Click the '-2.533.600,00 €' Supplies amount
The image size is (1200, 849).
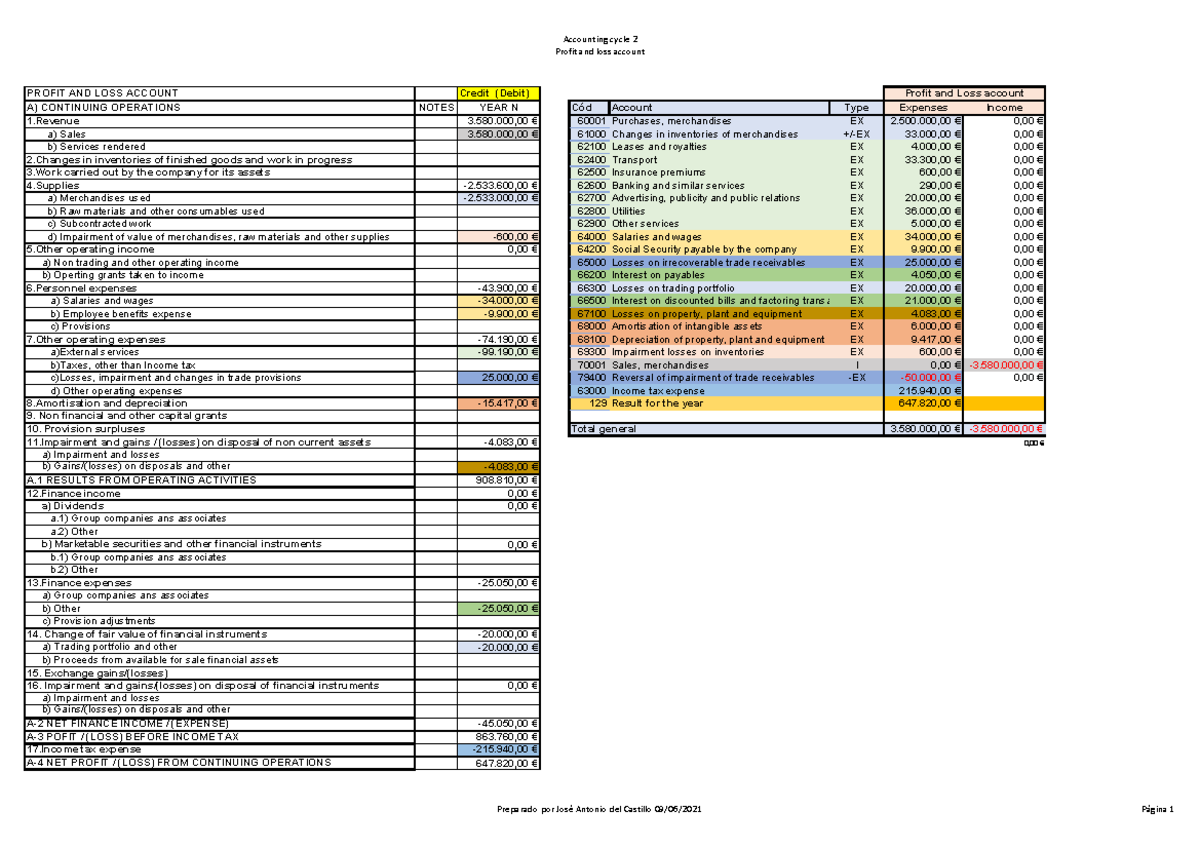pyautogui.click(x=498, y=185)
